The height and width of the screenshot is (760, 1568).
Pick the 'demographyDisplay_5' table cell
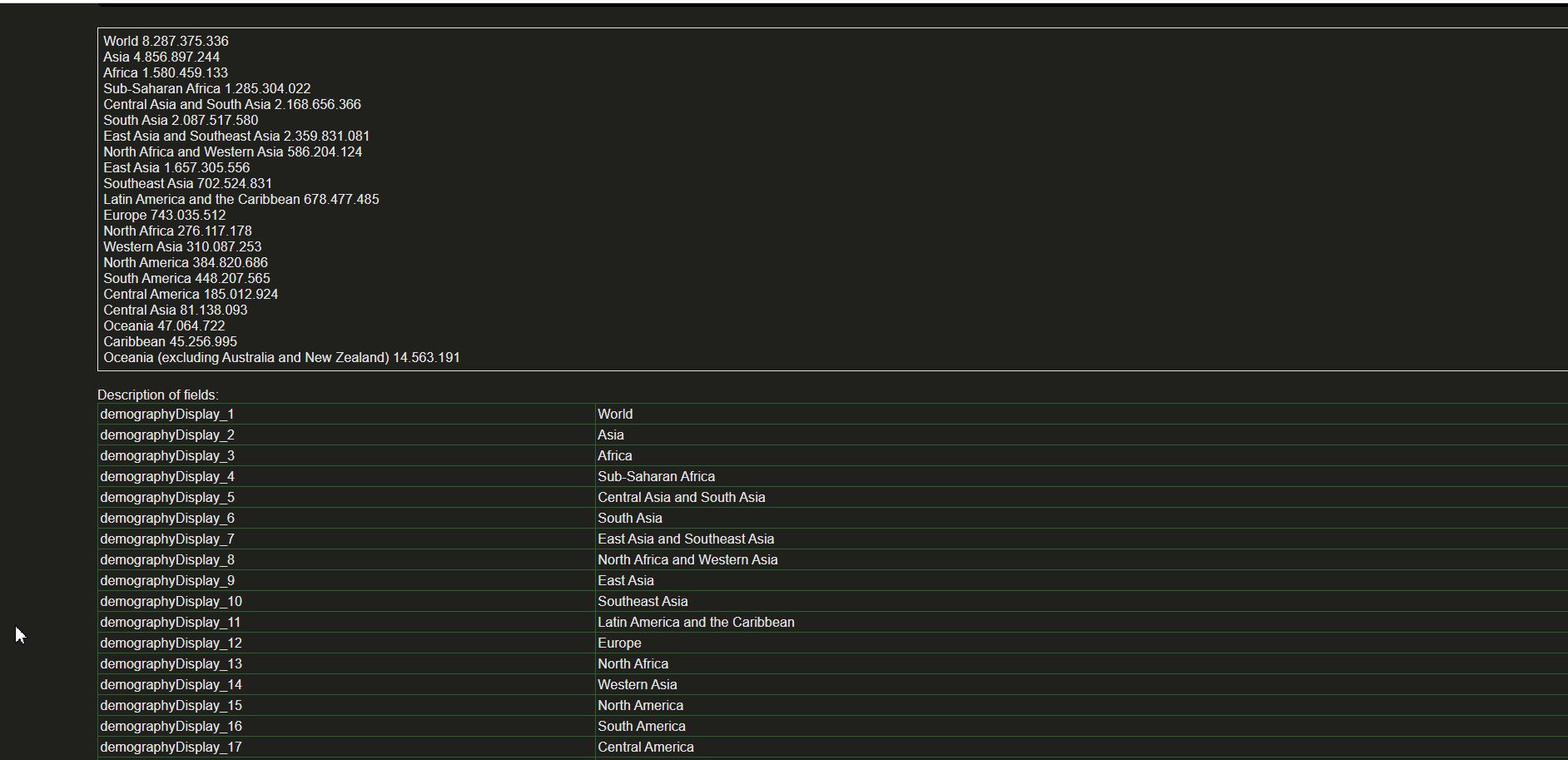click(346, 497)
